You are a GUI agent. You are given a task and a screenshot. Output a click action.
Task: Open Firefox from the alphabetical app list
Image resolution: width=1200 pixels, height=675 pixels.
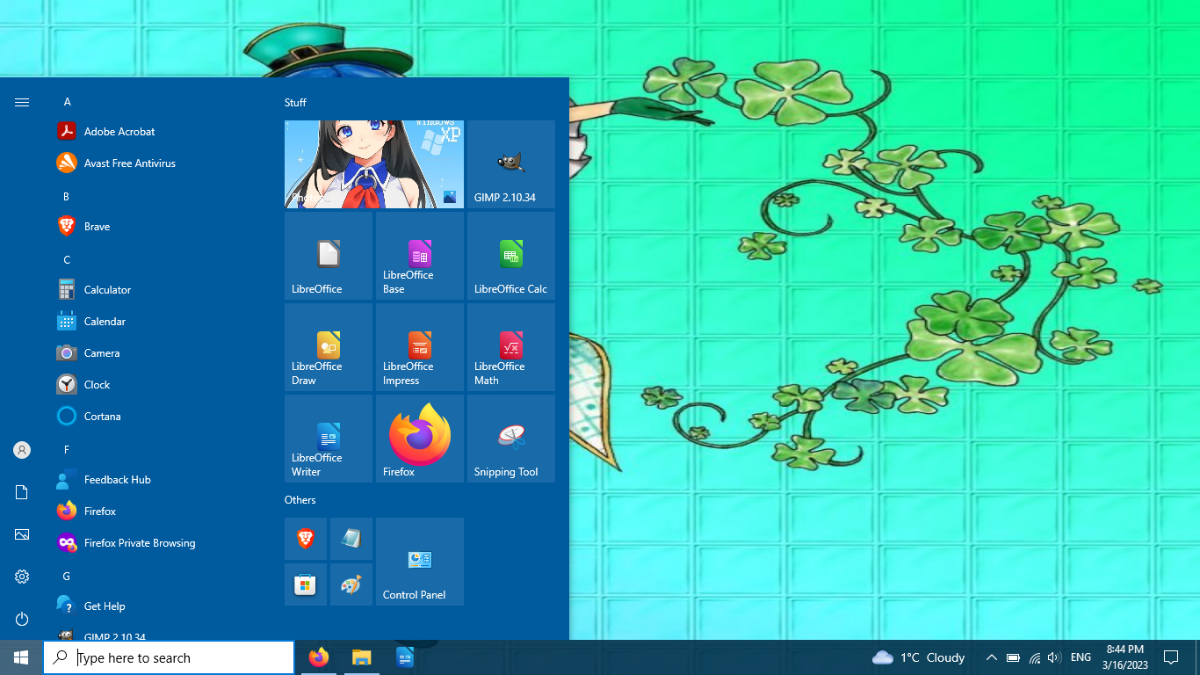[160, 511]
